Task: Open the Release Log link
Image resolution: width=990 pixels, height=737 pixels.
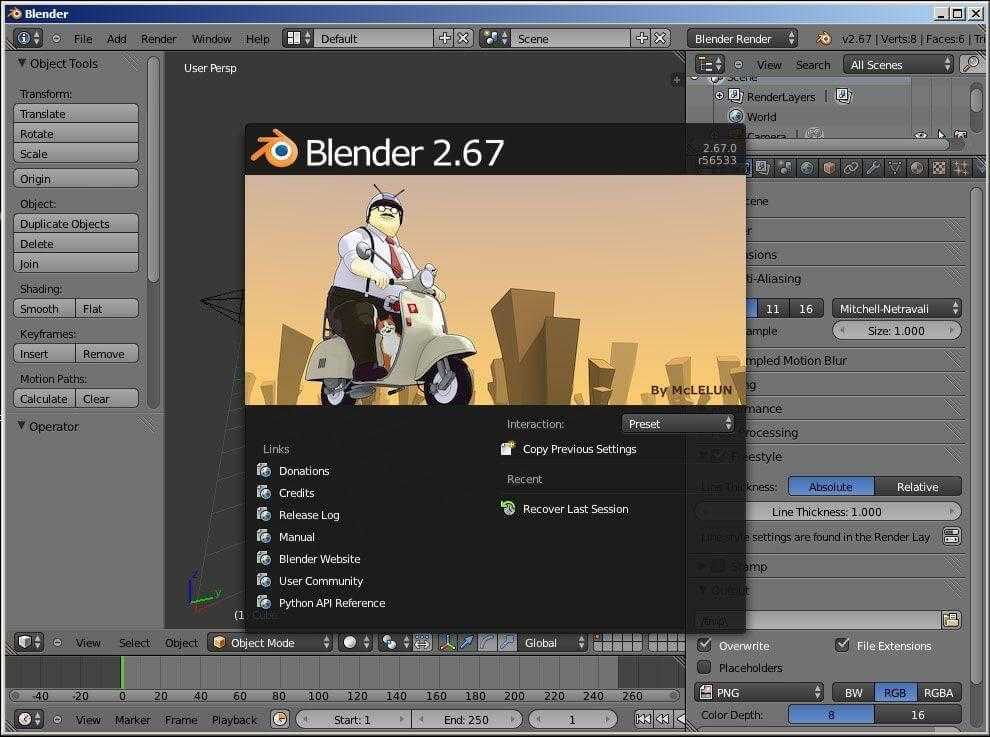Action: 309,515
